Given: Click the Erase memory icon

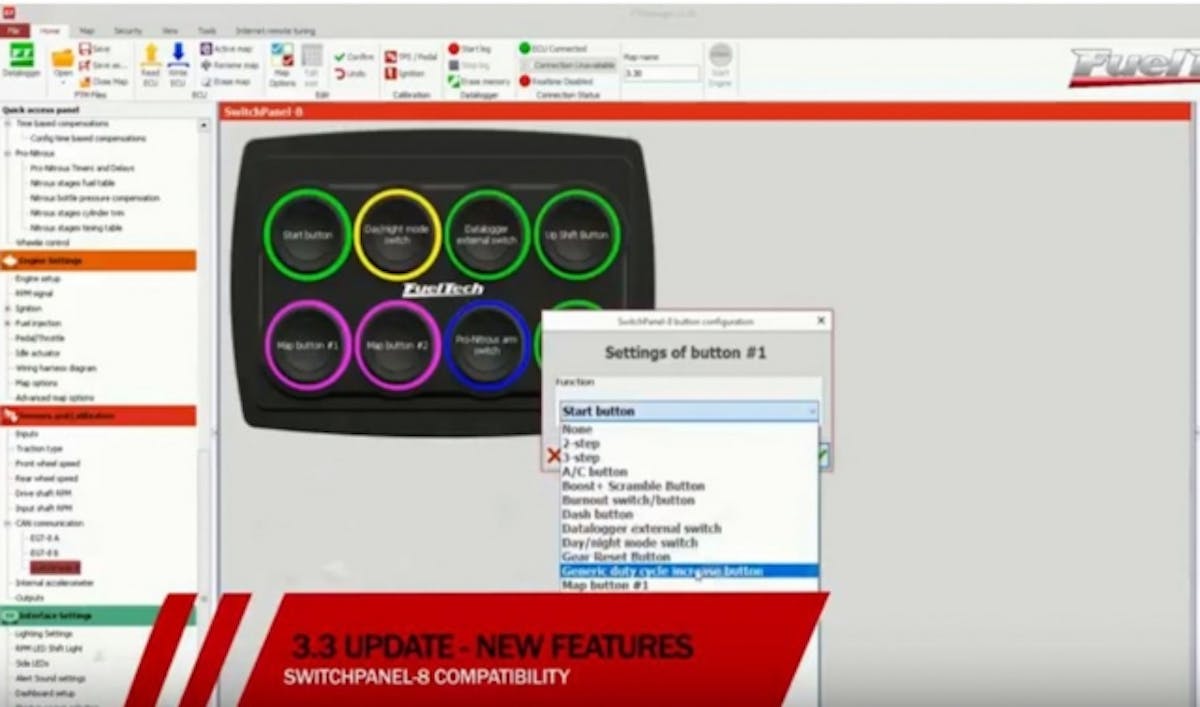Looking at the screenshot, I should tap(454, 81).
